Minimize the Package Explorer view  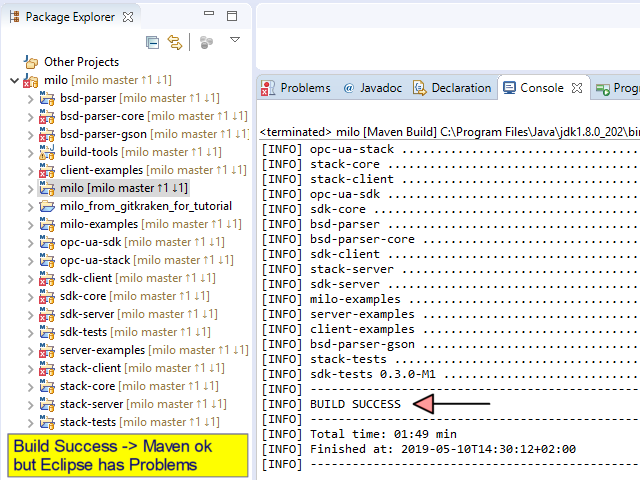click(x=209, y=13)
